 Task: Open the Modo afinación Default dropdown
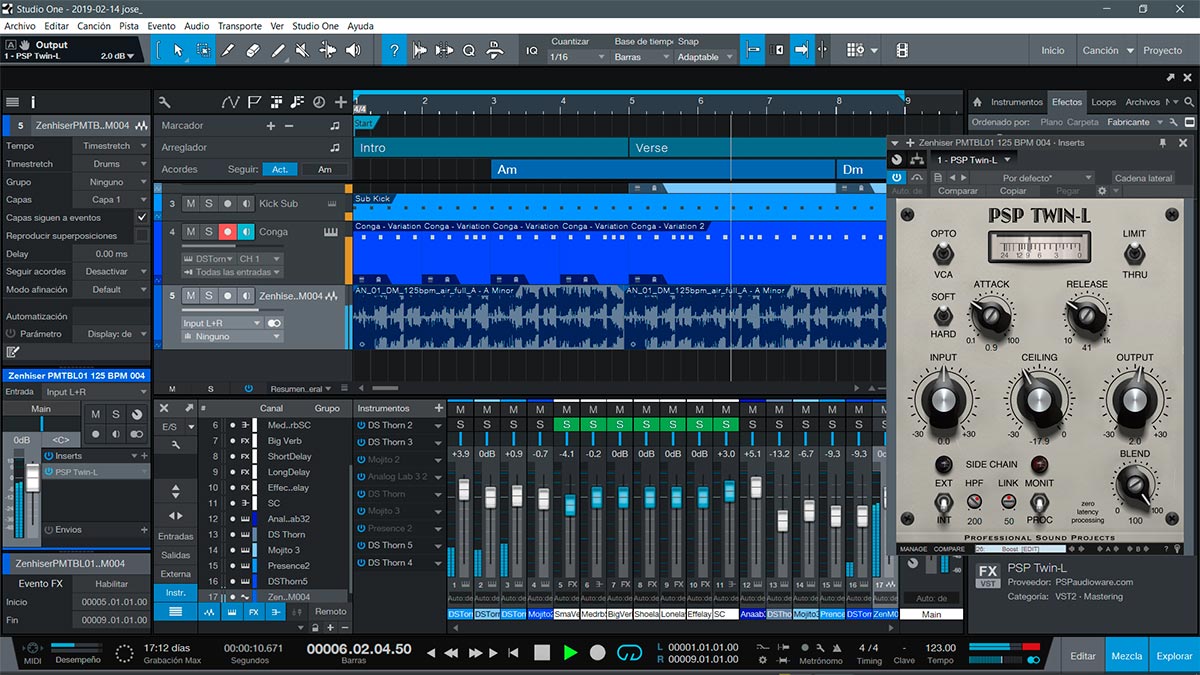pos(112,290)
